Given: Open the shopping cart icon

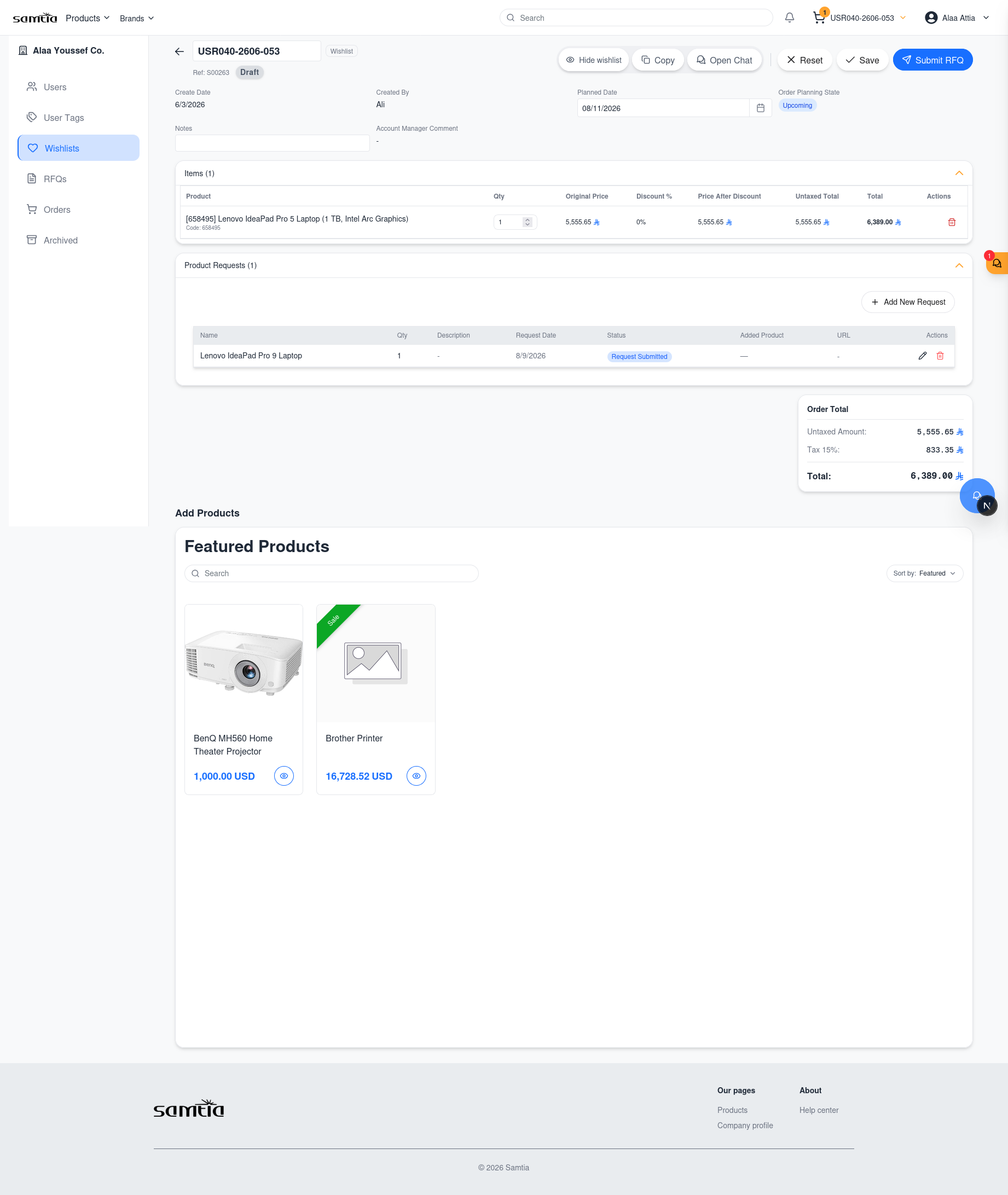Looking at the screenshot, I should tap(818, 18).
